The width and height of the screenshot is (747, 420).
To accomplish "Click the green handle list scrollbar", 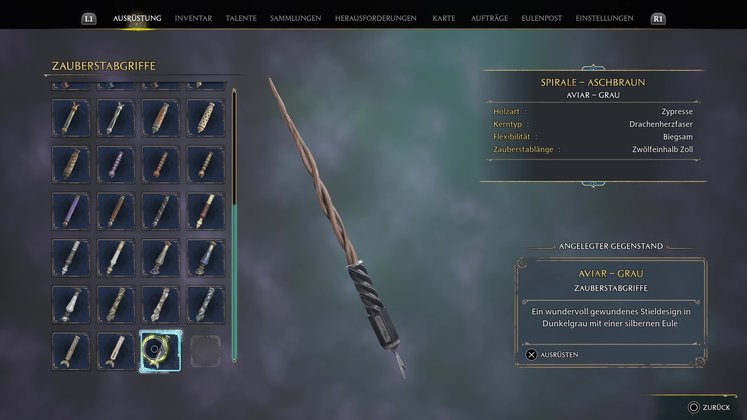I will (234, 282).
